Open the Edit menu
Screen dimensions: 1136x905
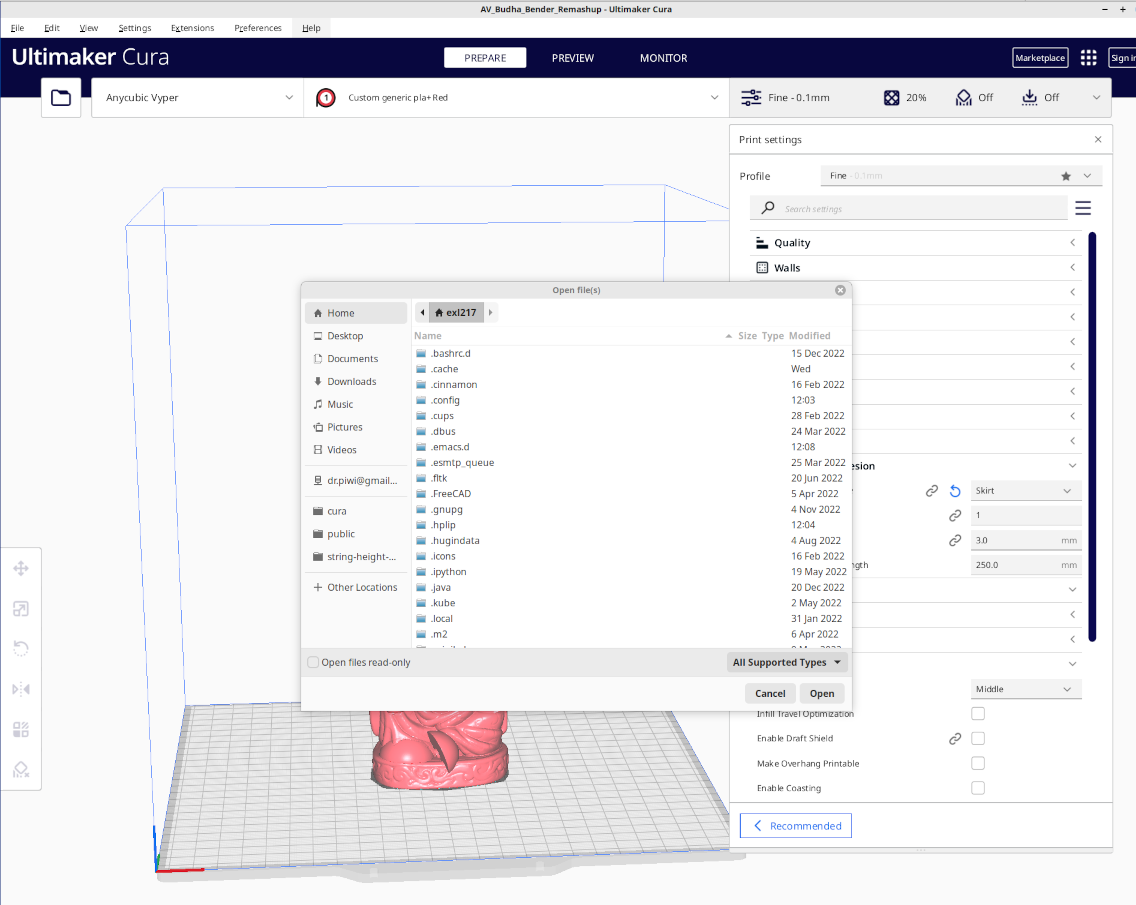coord(51,28)
